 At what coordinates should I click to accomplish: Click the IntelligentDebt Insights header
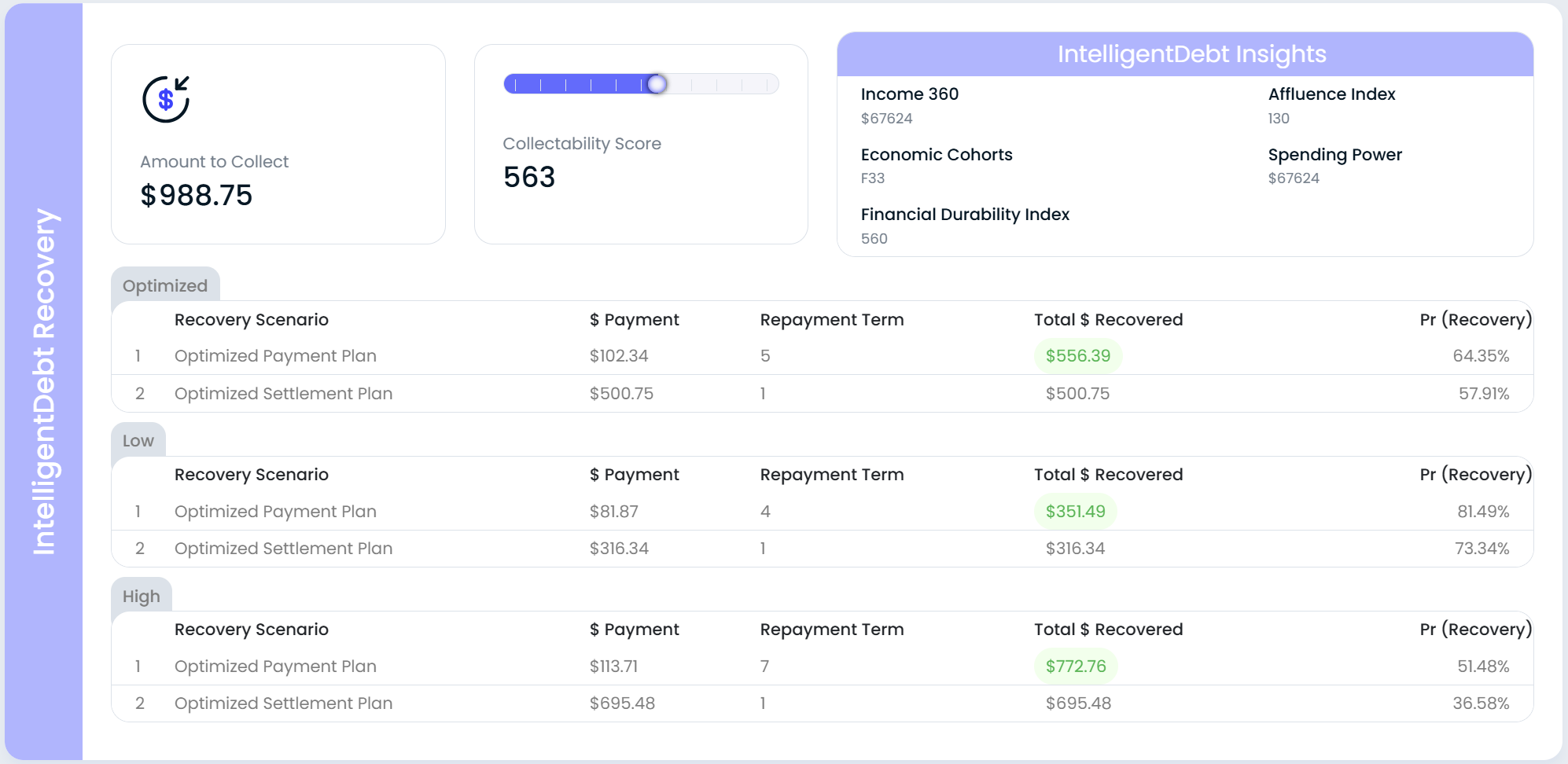[1191, 54]
